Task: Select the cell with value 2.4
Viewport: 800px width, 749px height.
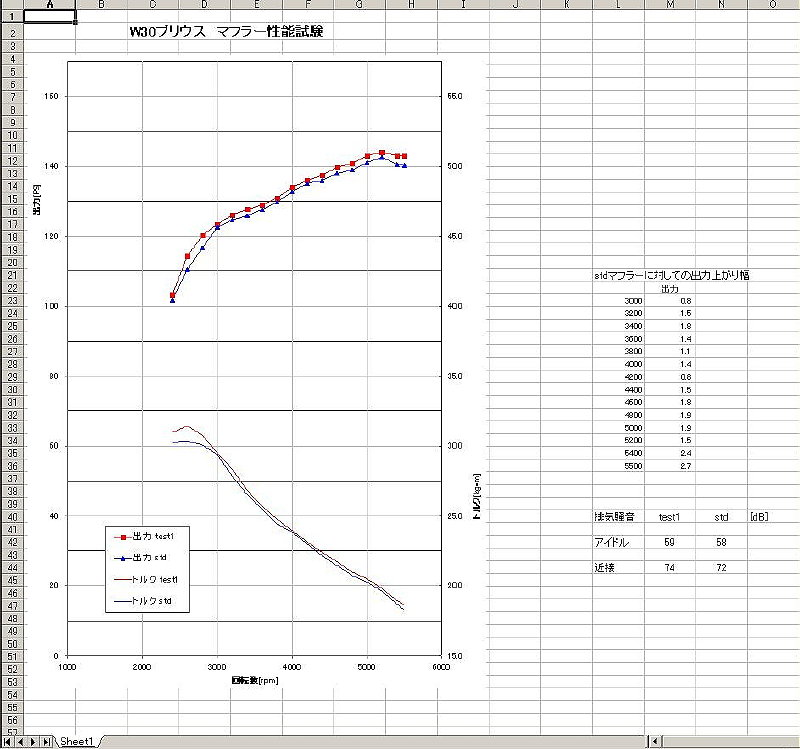Action: (670, 453)
